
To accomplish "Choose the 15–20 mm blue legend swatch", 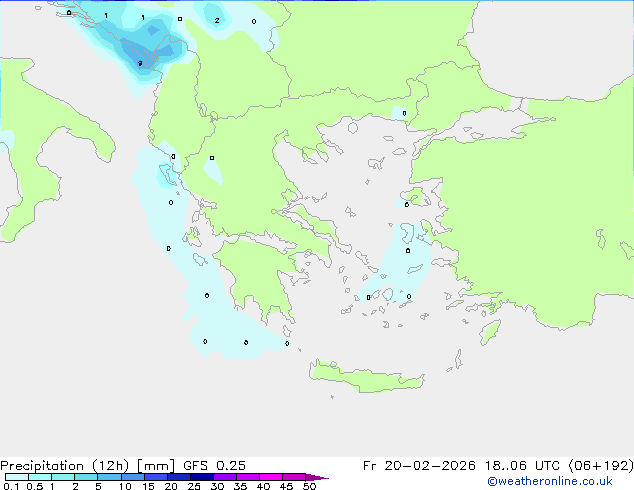I will click(x=156, y=477).
